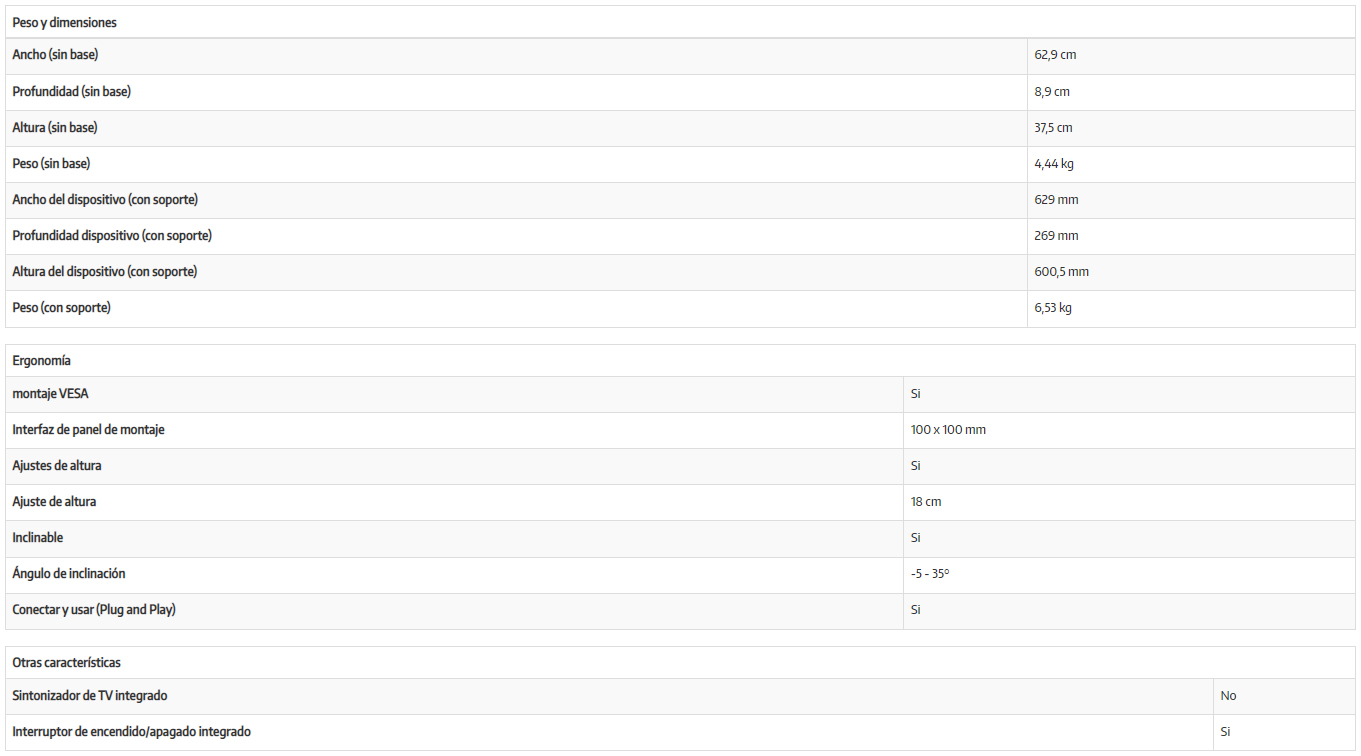1361x756 pixels.
Task: Click the Otras características section header
Action: [x=66, y=662]
